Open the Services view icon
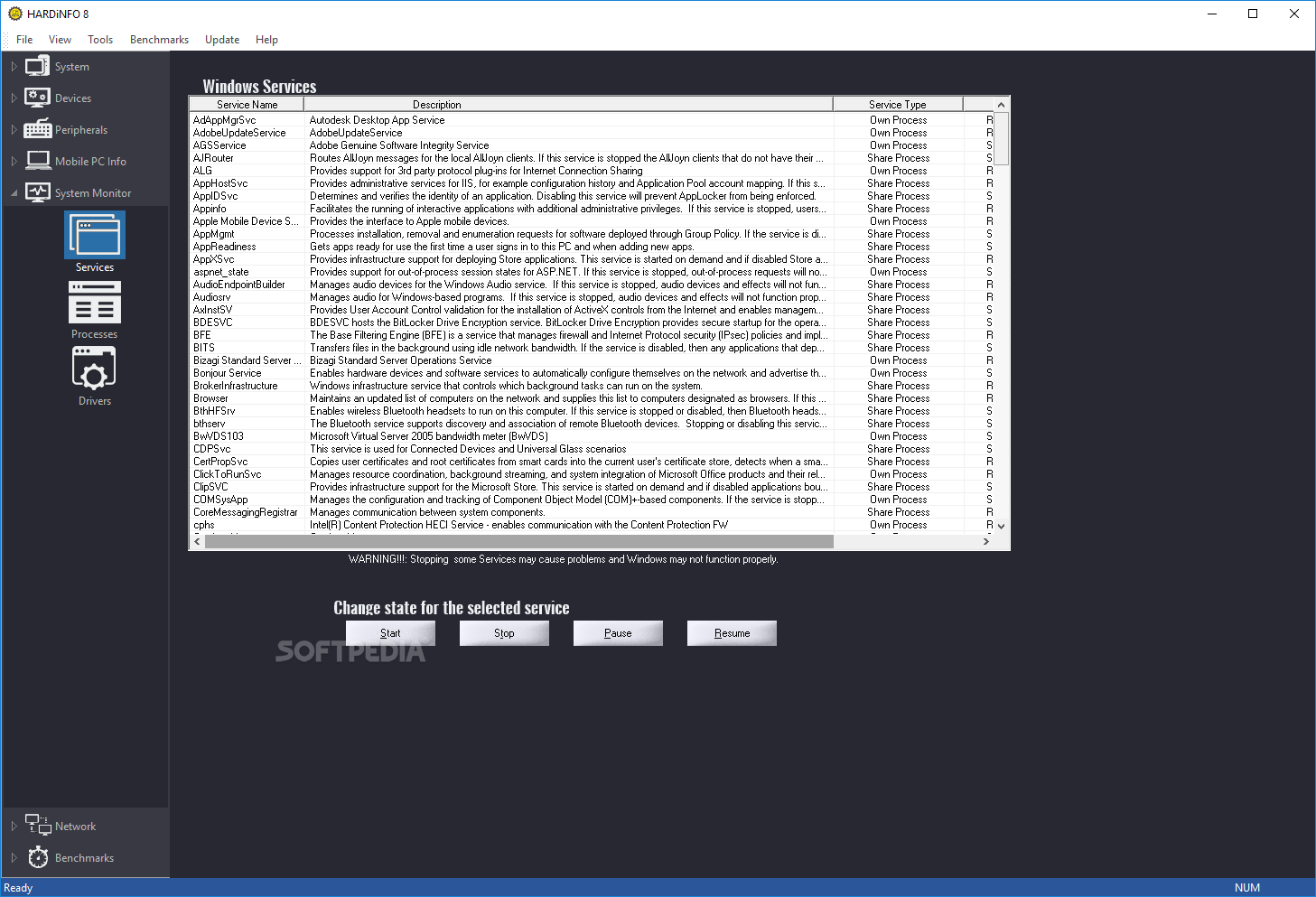Image resolution: width=1316 pixels, height=897 pixels. click(x=95, y=235)
